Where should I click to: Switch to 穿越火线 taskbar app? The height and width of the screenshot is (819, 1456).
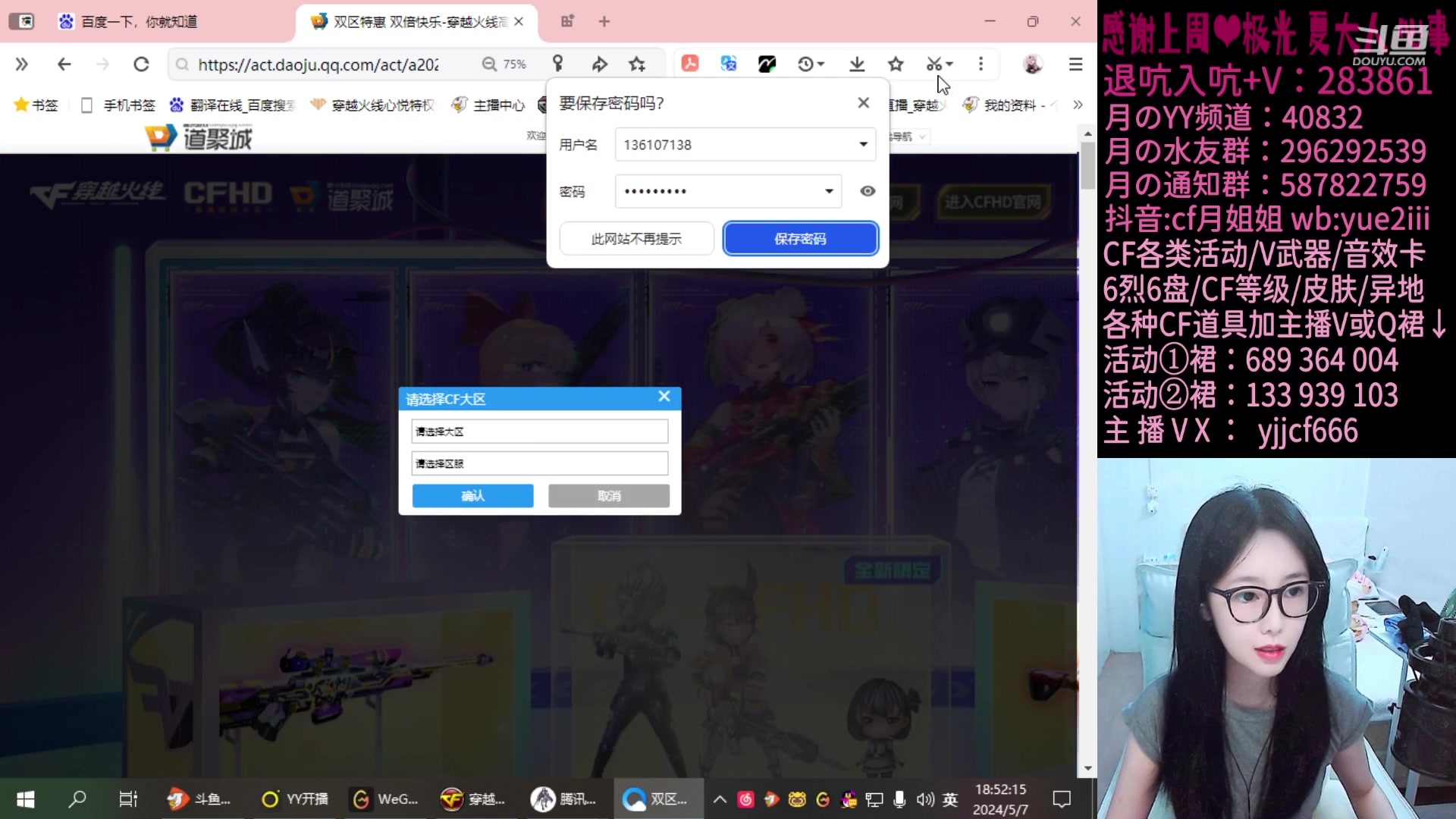pyautogui.click(x=472, y=799)
